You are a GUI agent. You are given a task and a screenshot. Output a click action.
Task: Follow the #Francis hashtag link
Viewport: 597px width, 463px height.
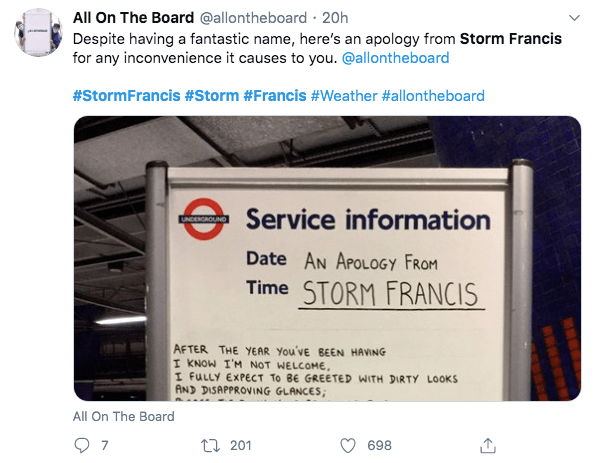click(275, 96)
